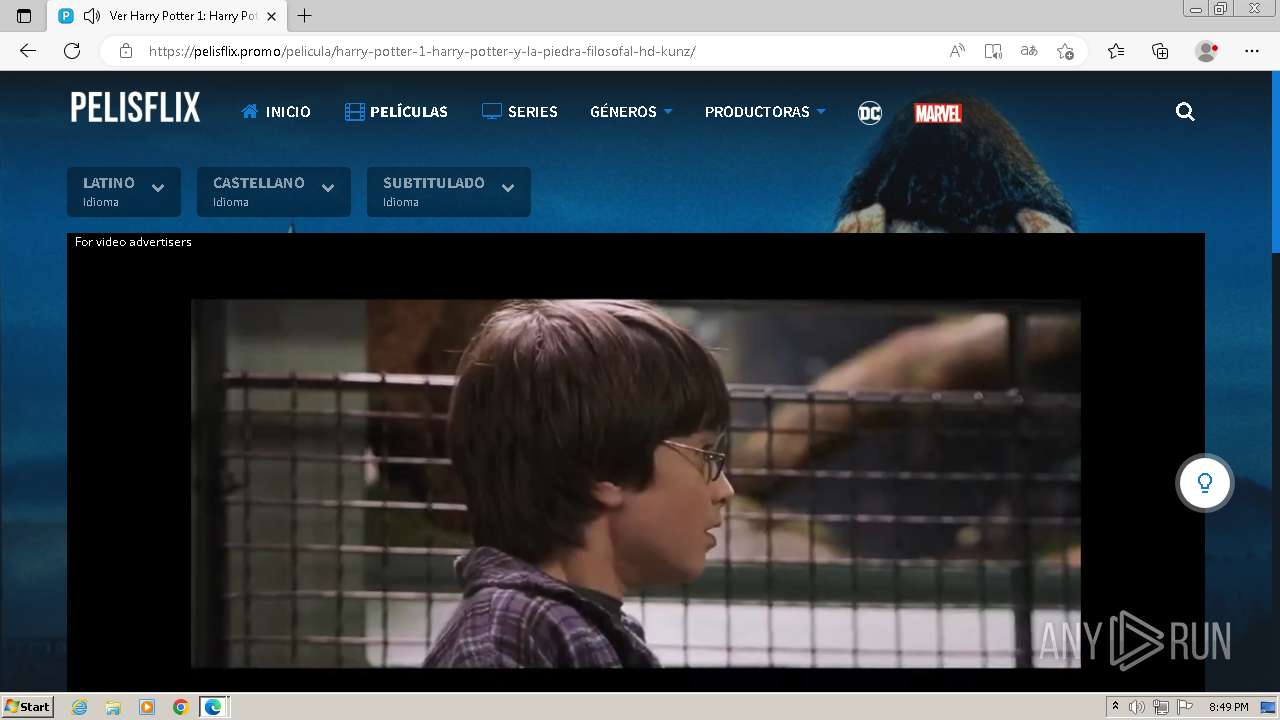Click the 8:49 PM taskbar clock
Screen dimensions: 1280x720
pos(1228,707)
